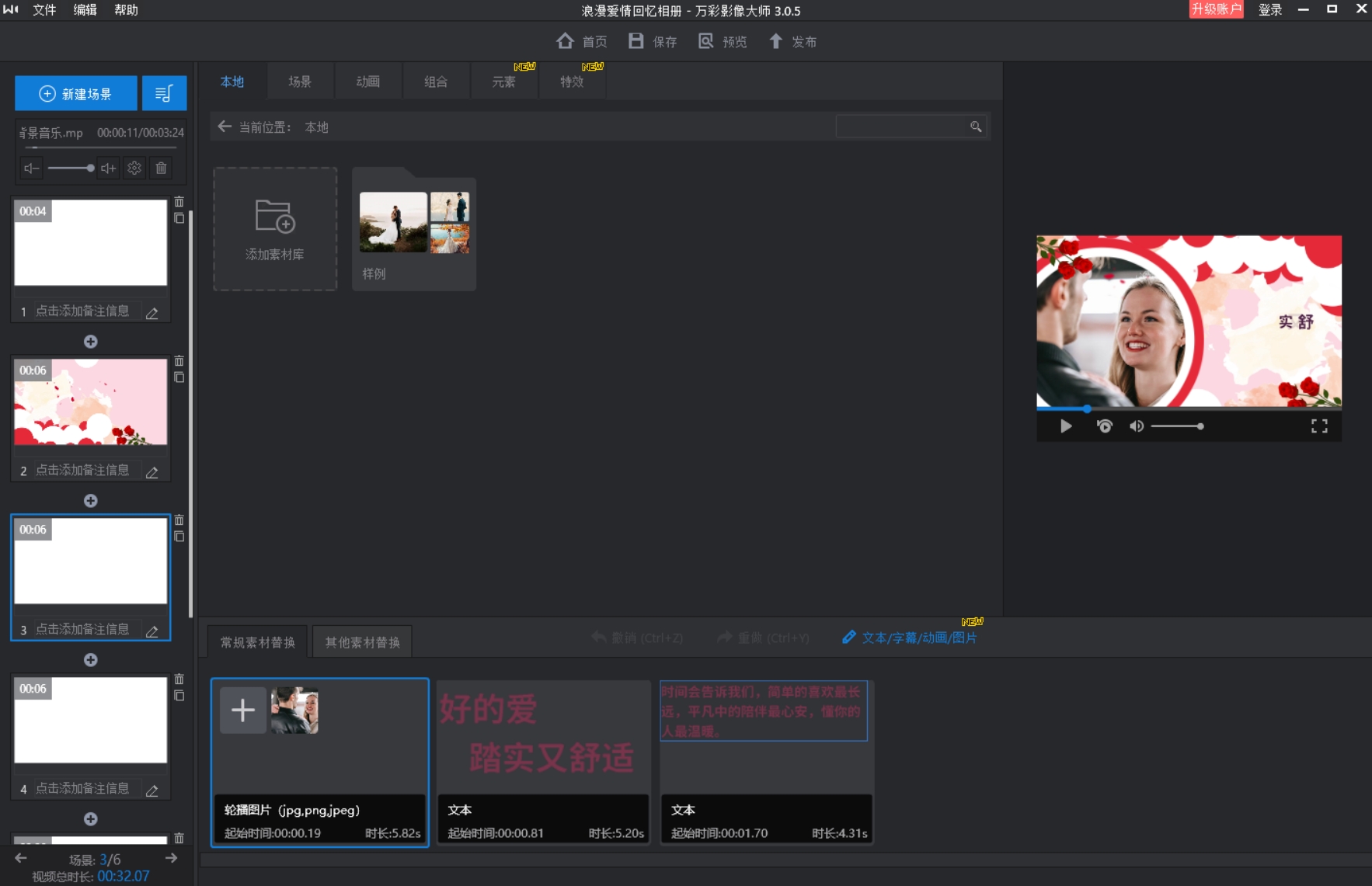Image resolution: width=1372 pixels, height=886 pixels.
Task: Edit the note for scene 2
Action: [x=152, y=472]
